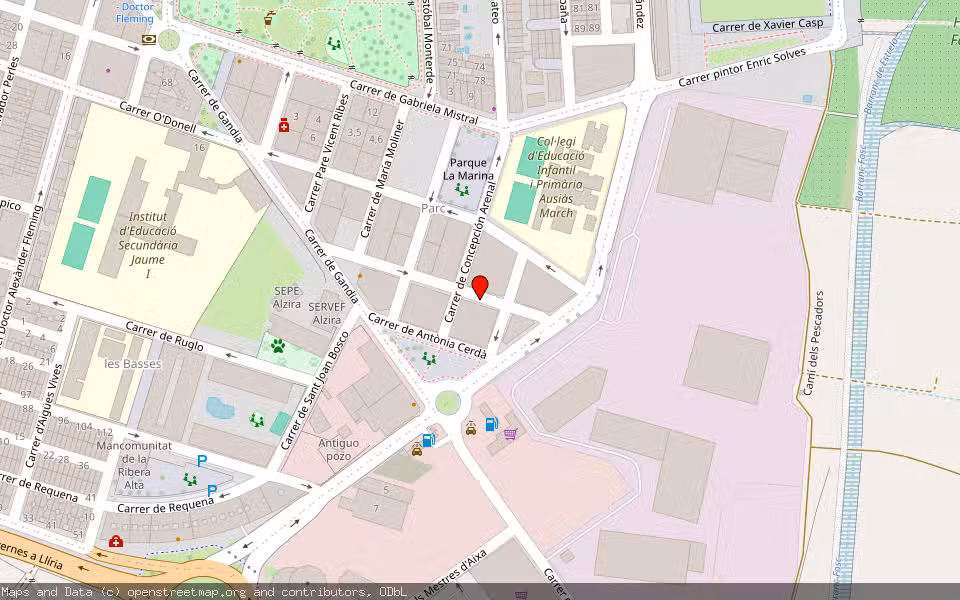Click the playground icon next to the blue pond
Image resolution: width=960 pixels, height=600 pixels.
[x=257, y=421]
